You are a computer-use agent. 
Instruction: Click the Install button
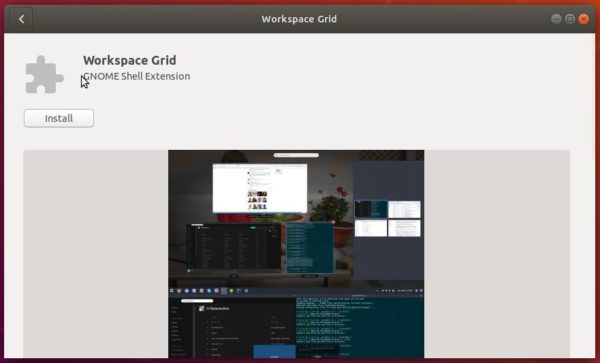(x=59, y=118)
